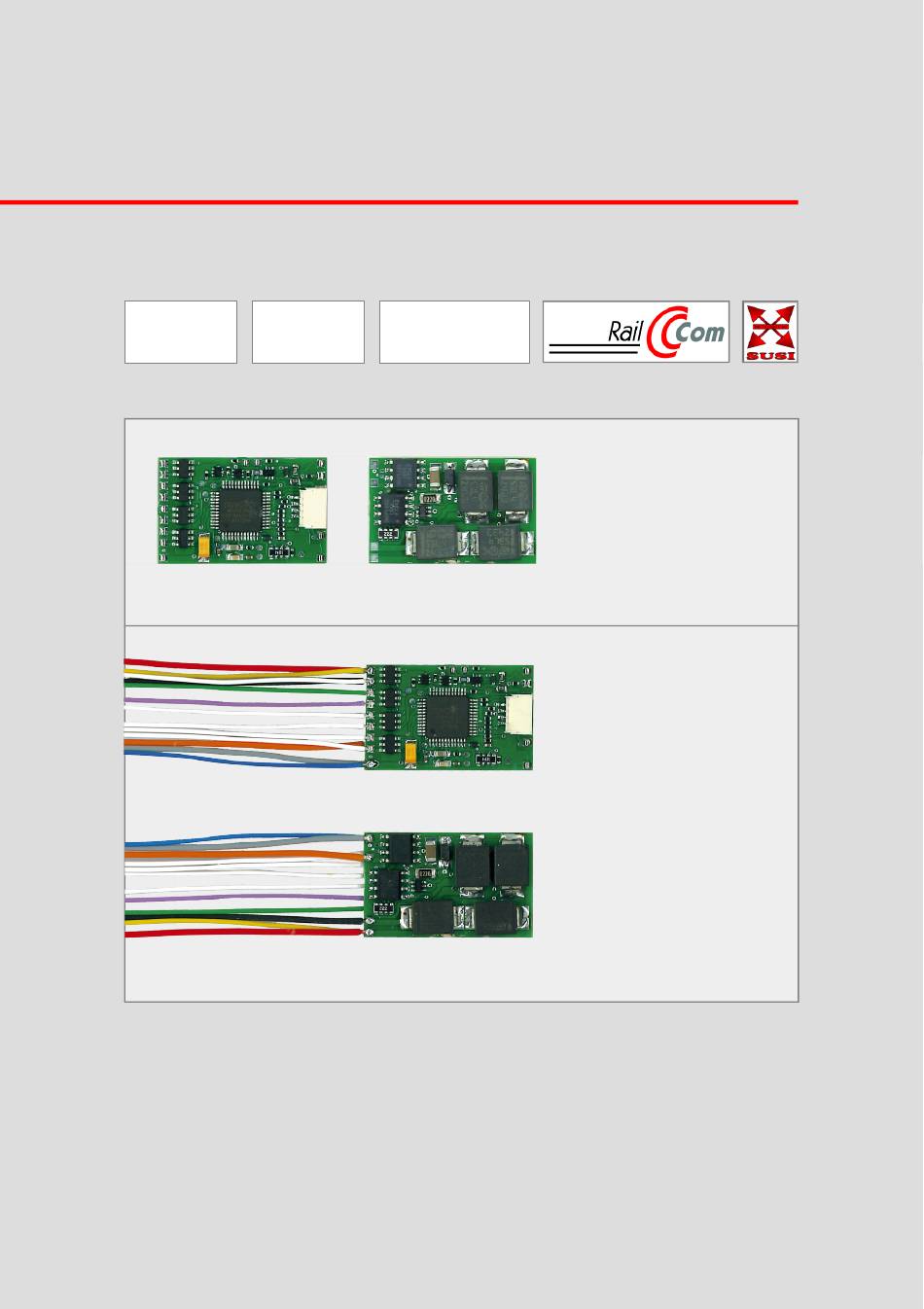Click the purple wire of the upper wired decoder
The width and height of the screenshot is (924, 1309).
[243, 702]
